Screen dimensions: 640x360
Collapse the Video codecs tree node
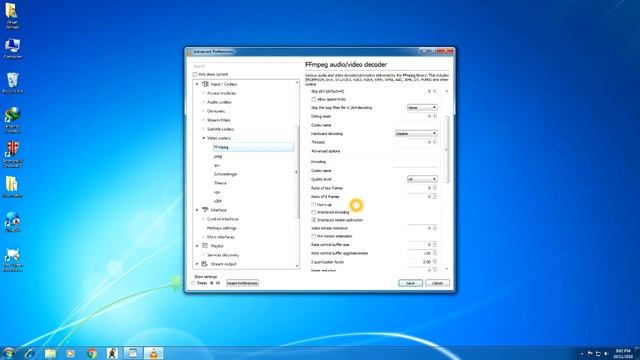(203, 138)
